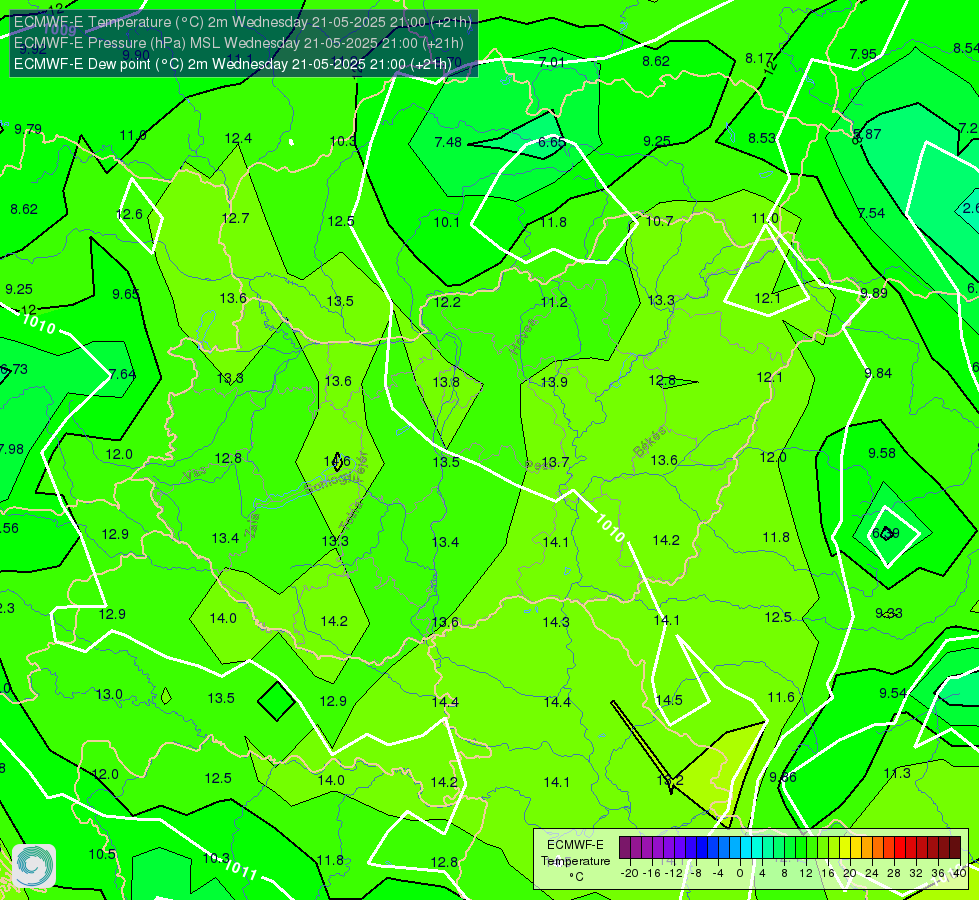Click the 13.8 temperature value

pyautogui.click(x=446, y=382)
